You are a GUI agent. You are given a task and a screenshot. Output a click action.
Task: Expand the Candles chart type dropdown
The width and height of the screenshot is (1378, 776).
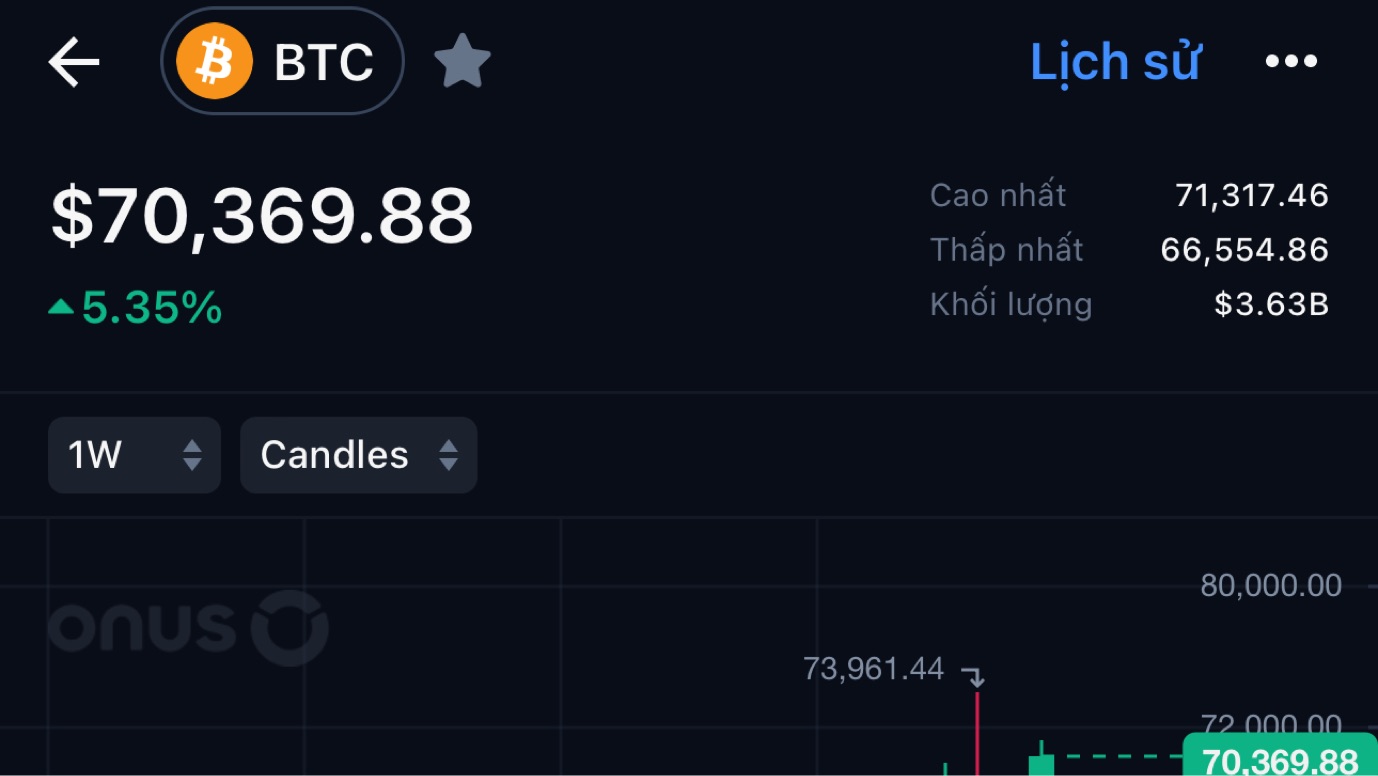point(358,455)
